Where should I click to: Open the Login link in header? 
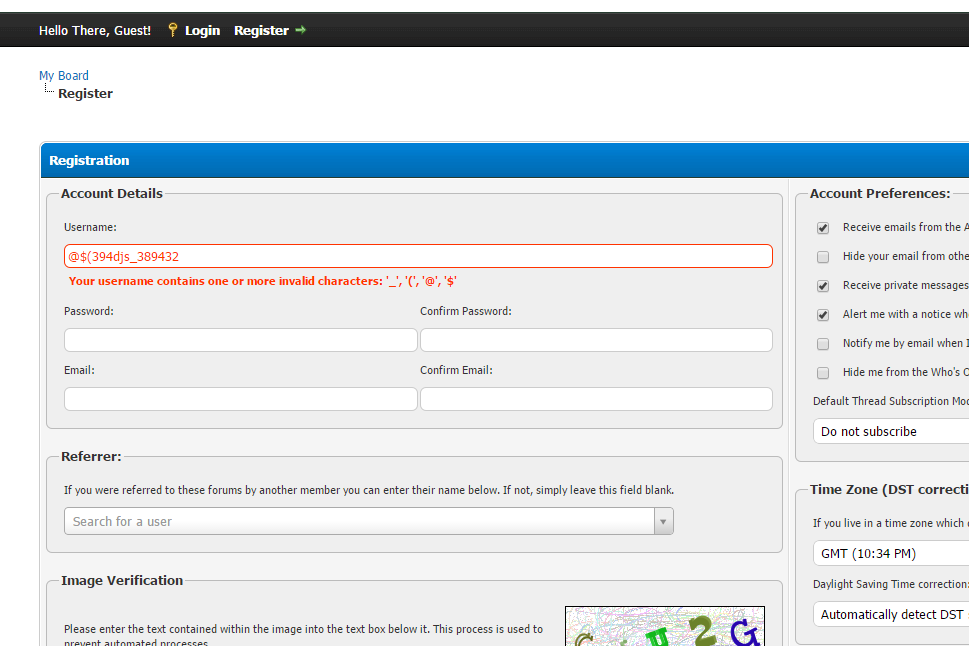tap(202, 30)
